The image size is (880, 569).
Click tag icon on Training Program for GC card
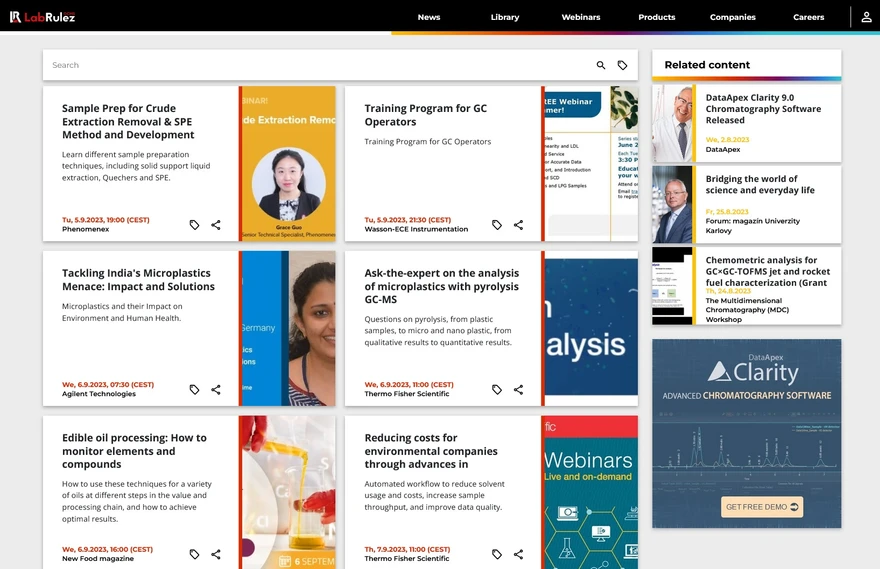pyautogui.click(x=497, y=225)
